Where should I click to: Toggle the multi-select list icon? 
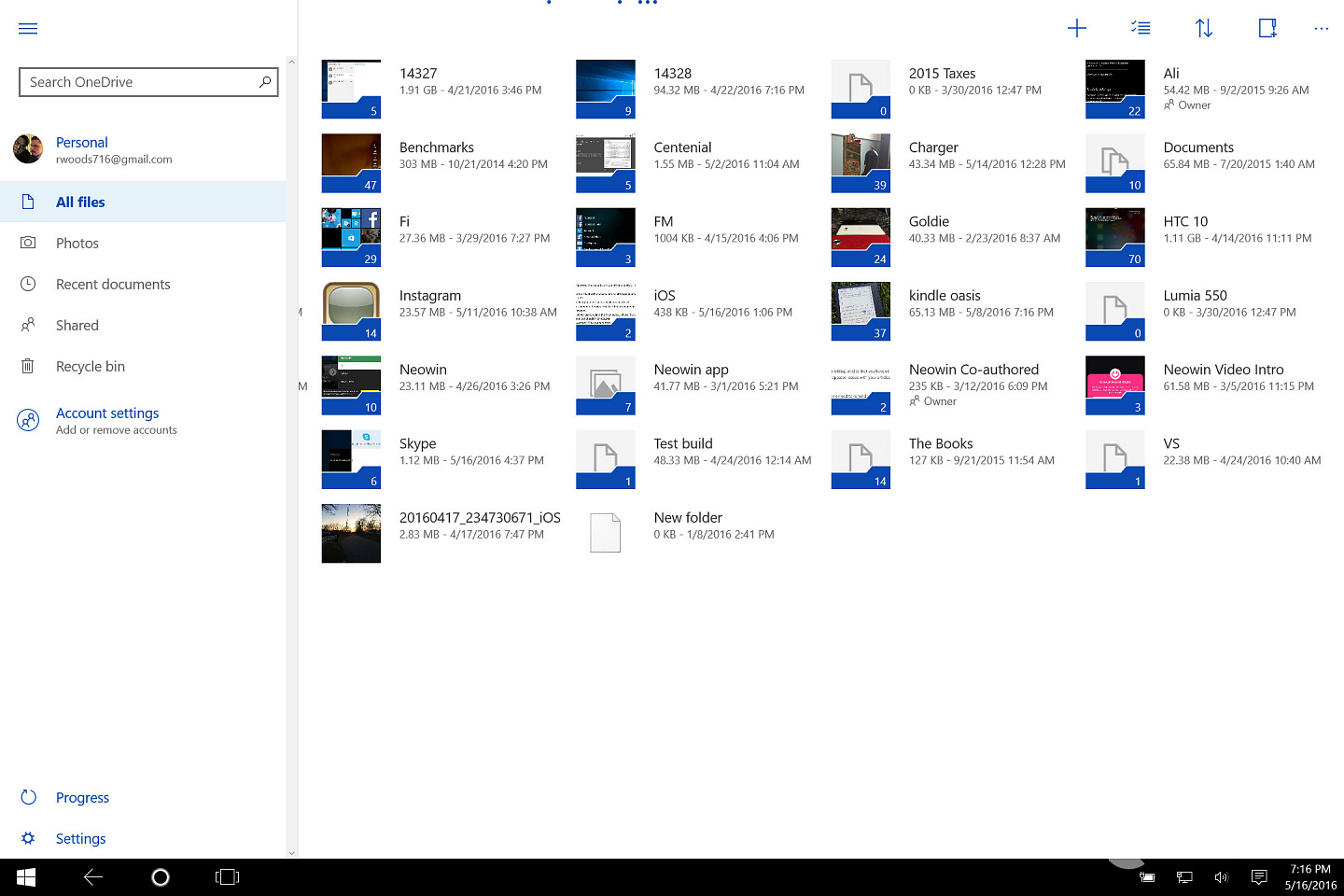coord(1141,28)
